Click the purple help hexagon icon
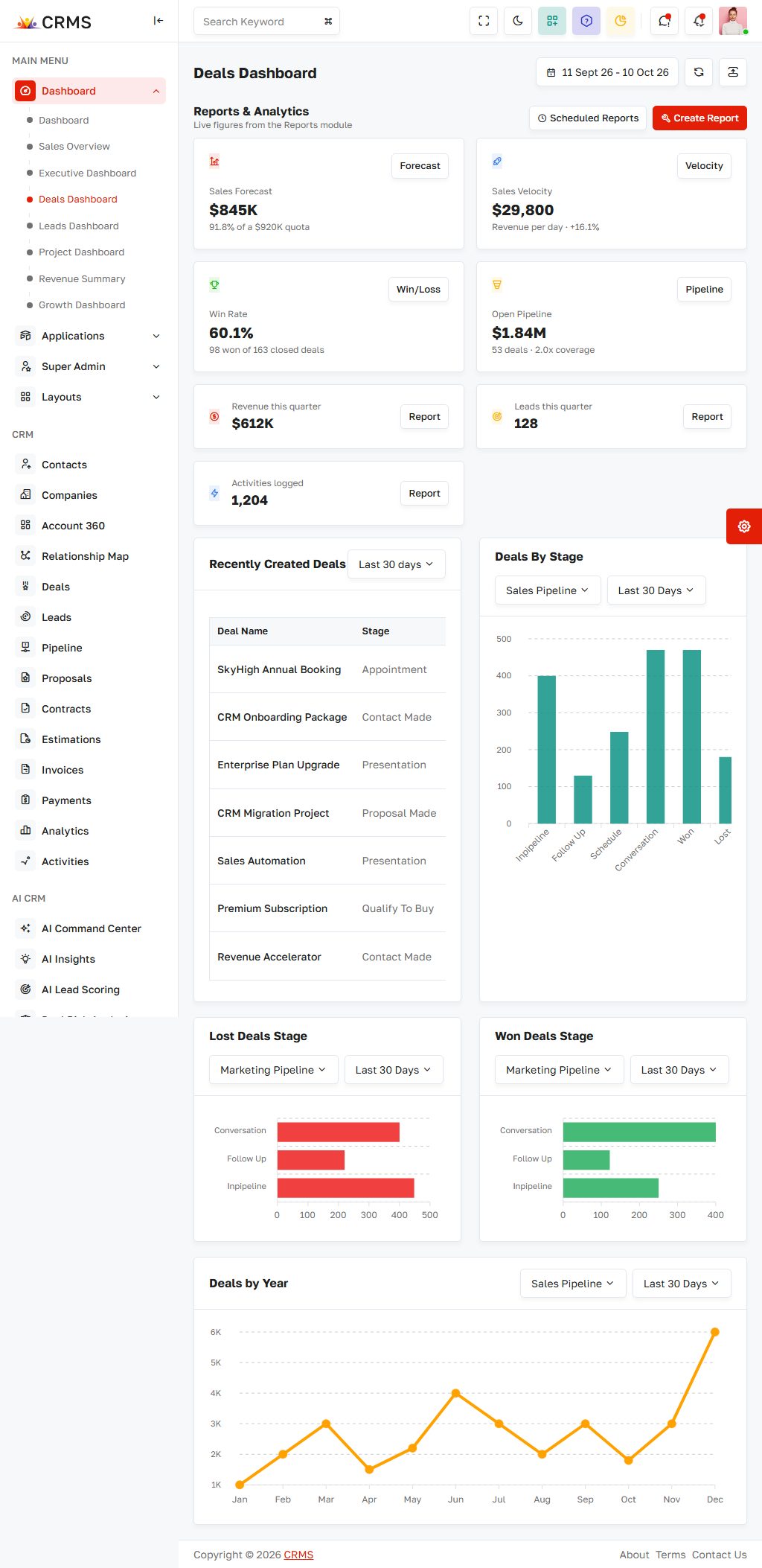The image size is (762, 1568). [x=586, y=21]
